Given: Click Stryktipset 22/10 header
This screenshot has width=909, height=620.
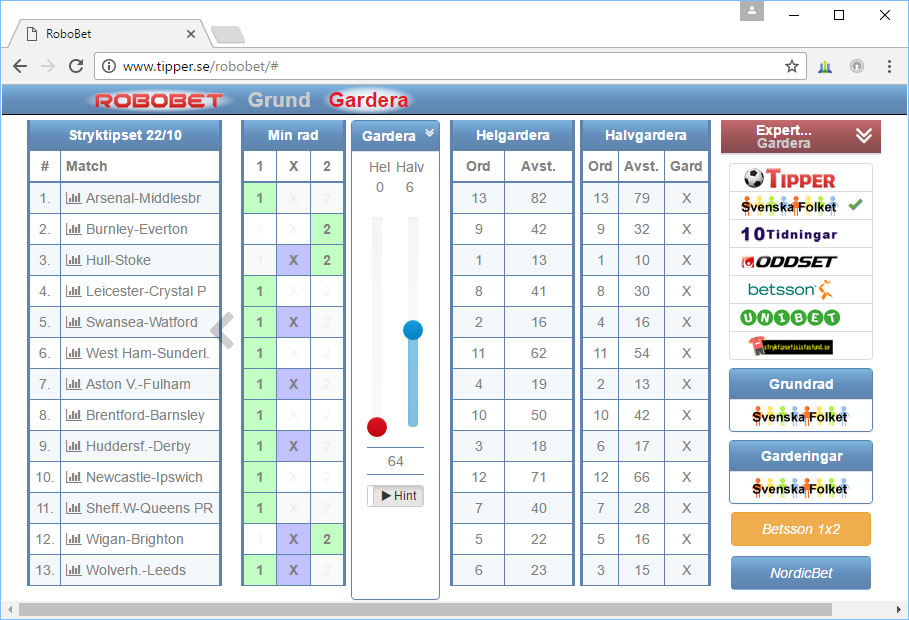Looking at the screenshot, I should coord(125,136).
